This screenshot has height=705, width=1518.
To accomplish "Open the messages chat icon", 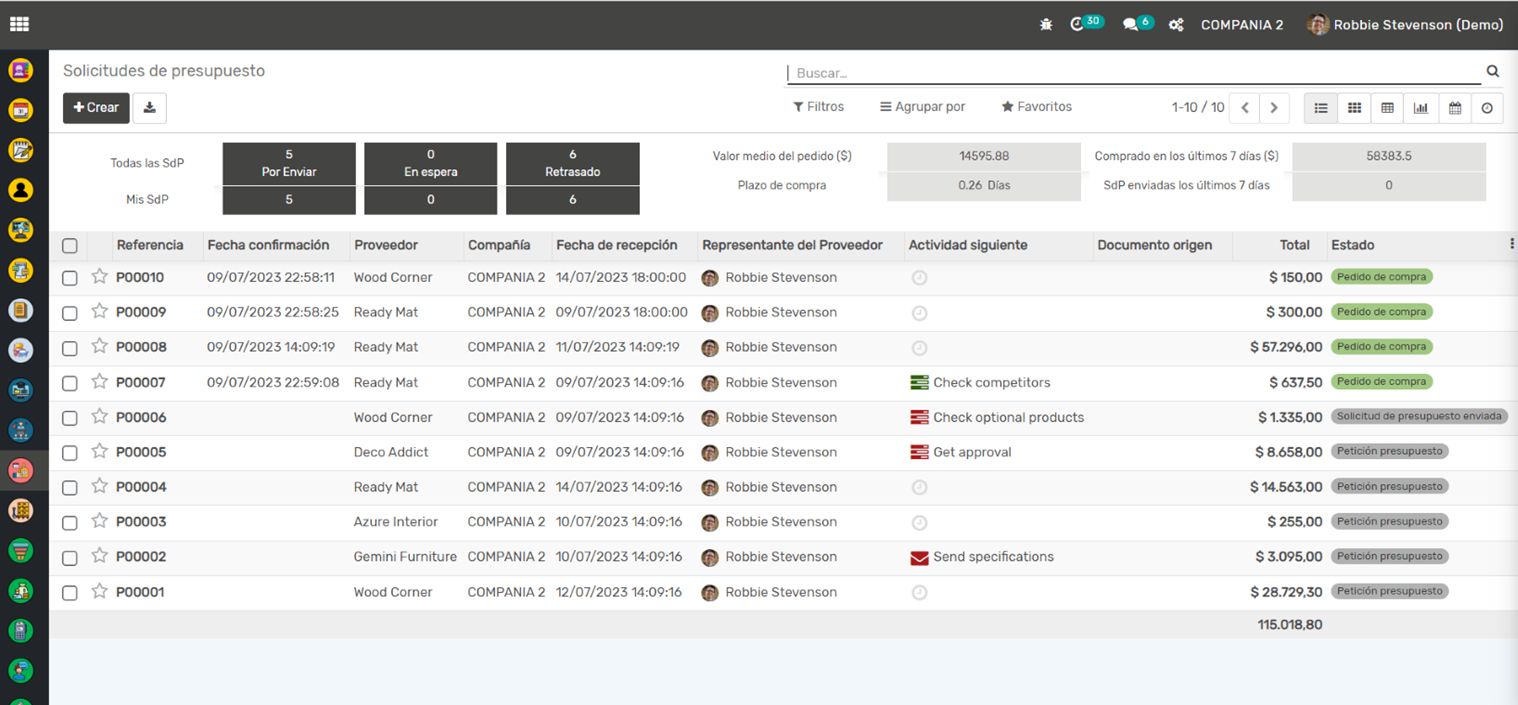I will click(x=1132, y=24).
